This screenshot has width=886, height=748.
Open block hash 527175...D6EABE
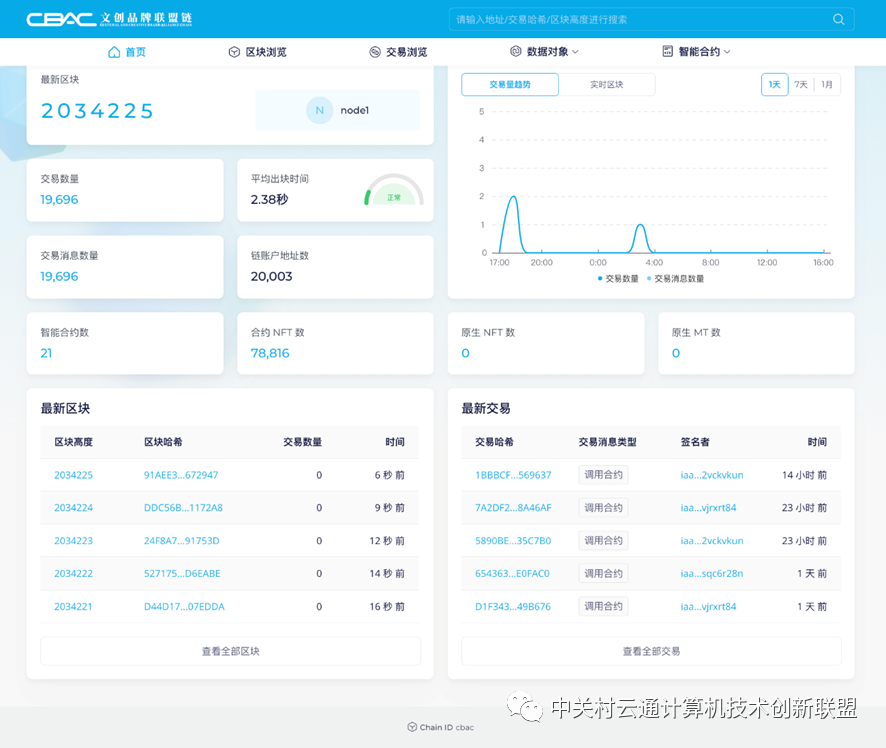pyautogui.click(x=182, y=573)
